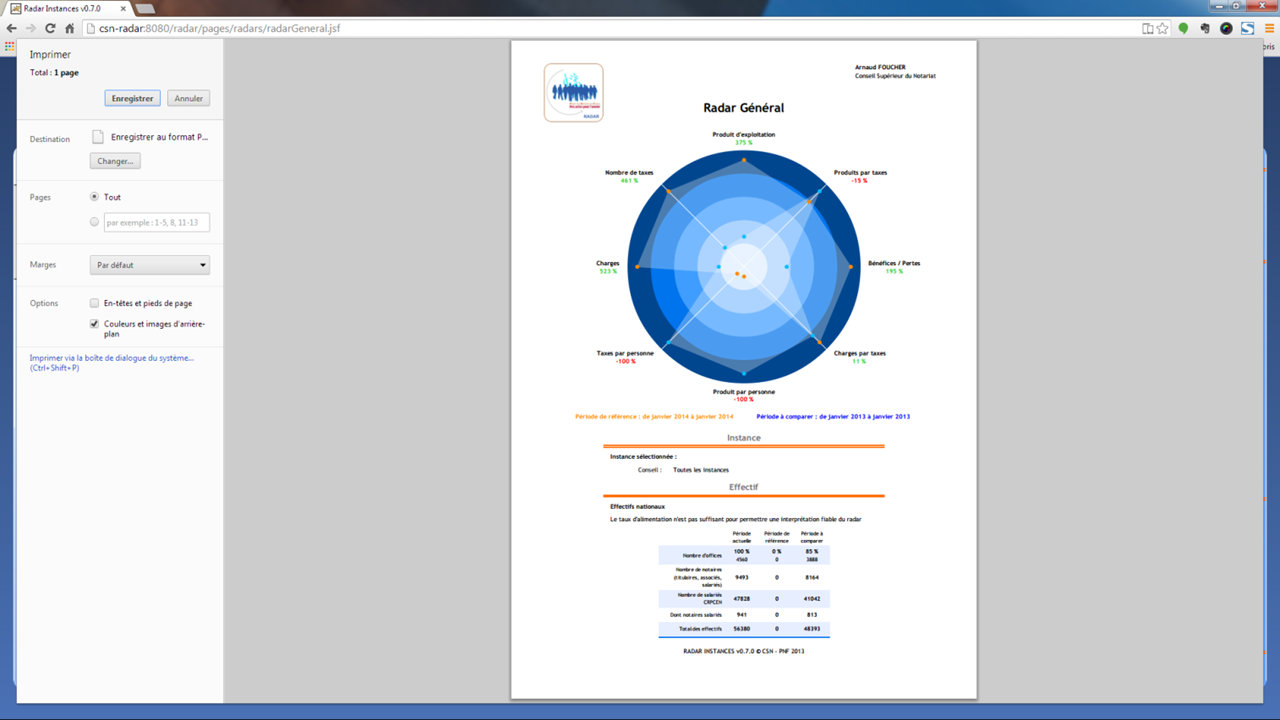Click the Evernote elephant extension icon

pyautogui.click(x=1205, y=29)
